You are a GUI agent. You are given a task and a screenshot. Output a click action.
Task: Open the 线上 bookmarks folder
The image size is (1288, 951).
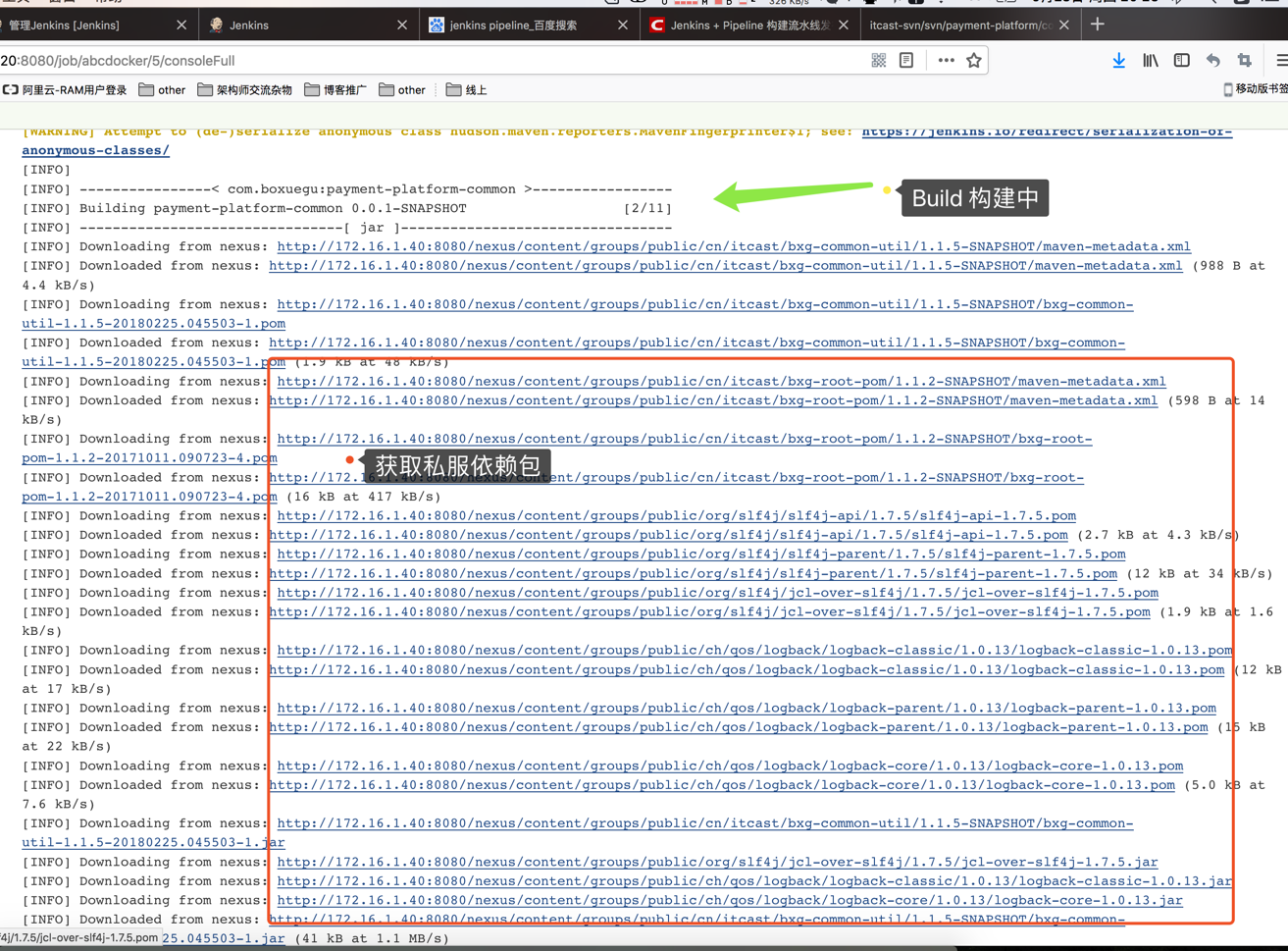pyautogui.click(x=466, y=90)
